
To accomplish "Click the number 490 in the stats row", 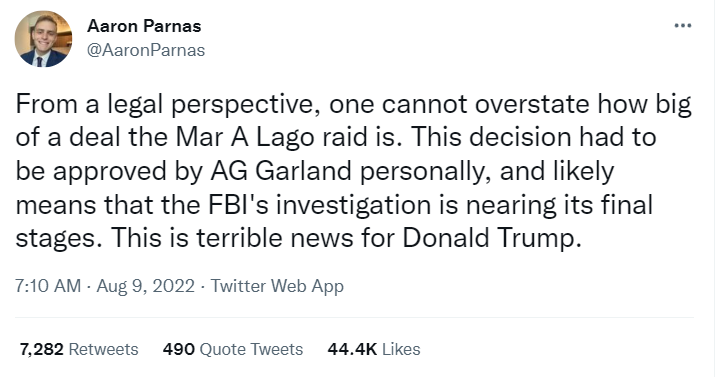I will click(179, 349).
